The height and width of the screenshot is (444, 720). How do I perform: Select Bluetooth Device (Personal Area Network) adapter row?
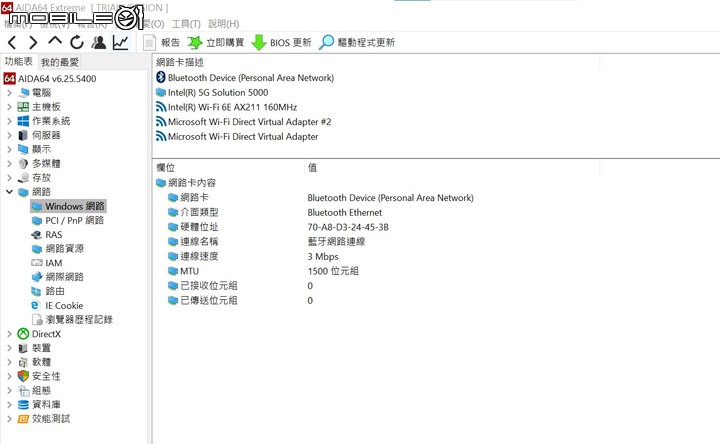click(x=245, y=78)
